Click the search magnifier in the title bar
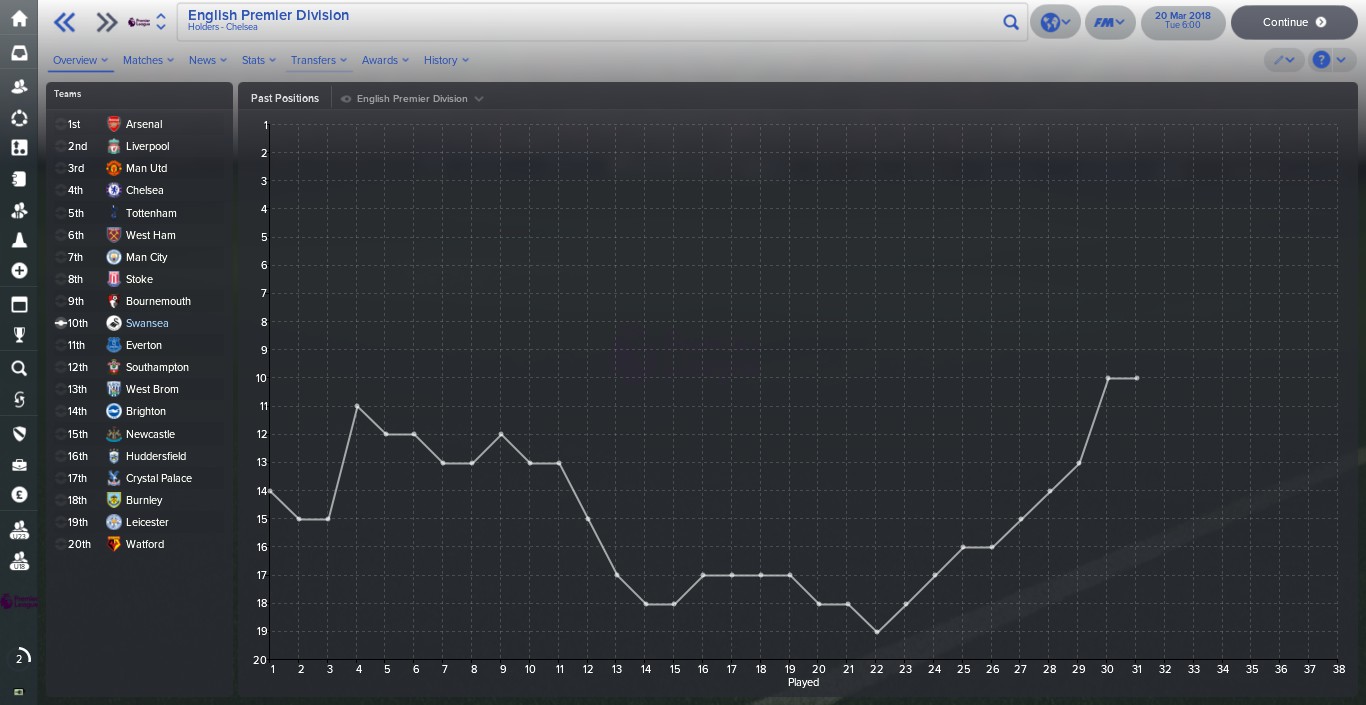 click(1011, 22)
